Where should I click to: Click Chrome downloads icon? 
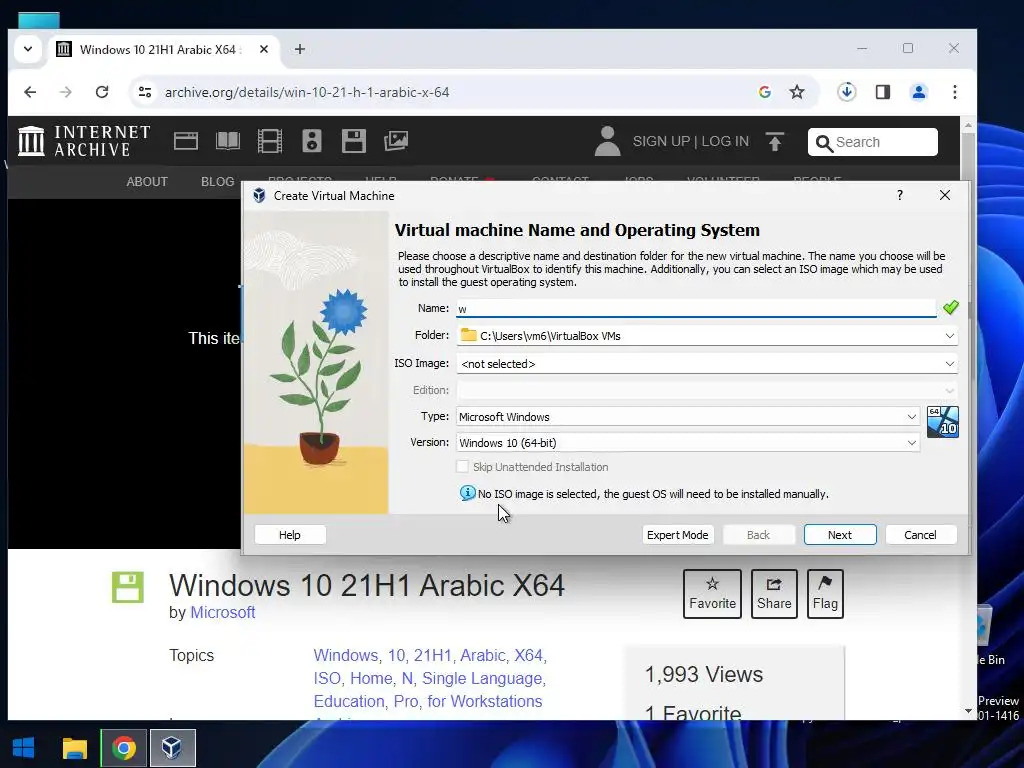(846, 92)
